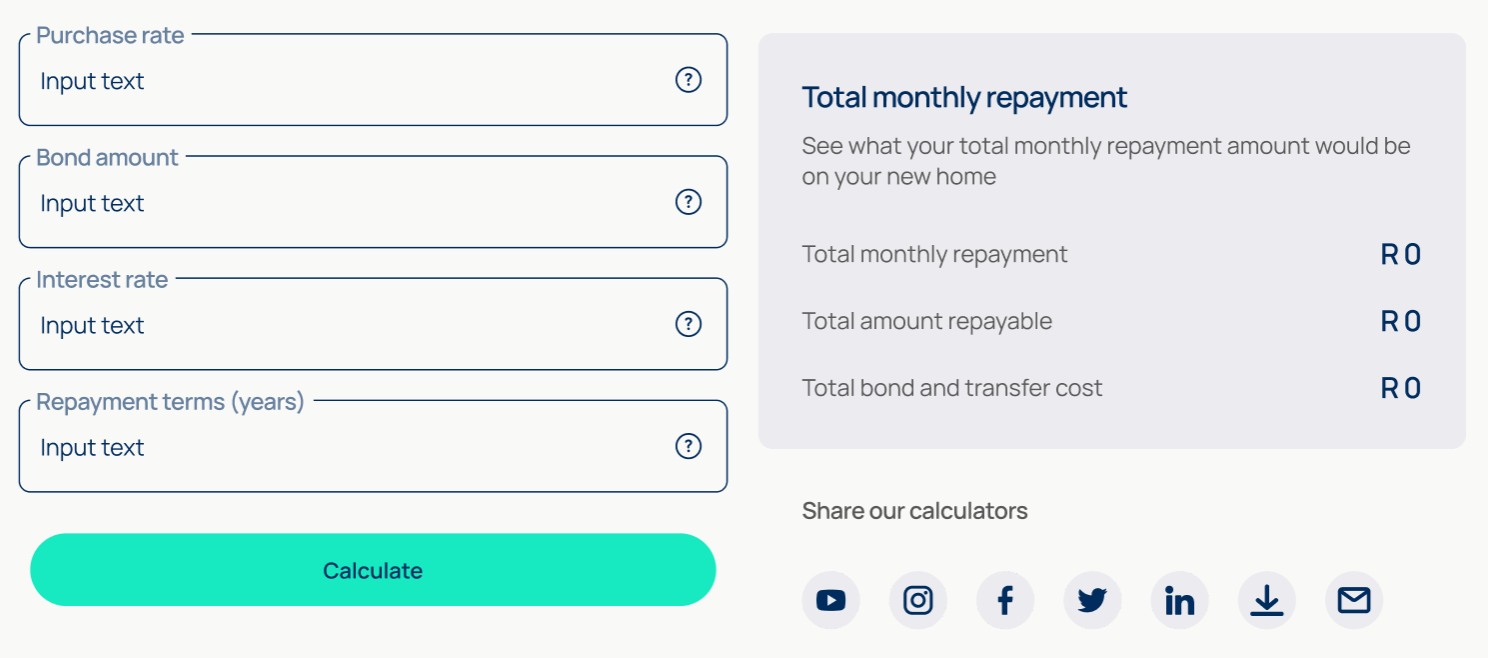
Task: Show help for the Interest rate field
Action: [x=688, y=324]
